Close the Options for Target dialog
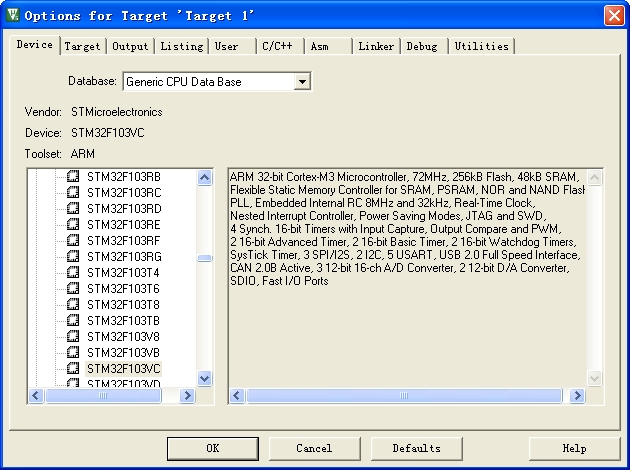The width and height of the screenshot is (630, 470). click(x=614, y=16)
